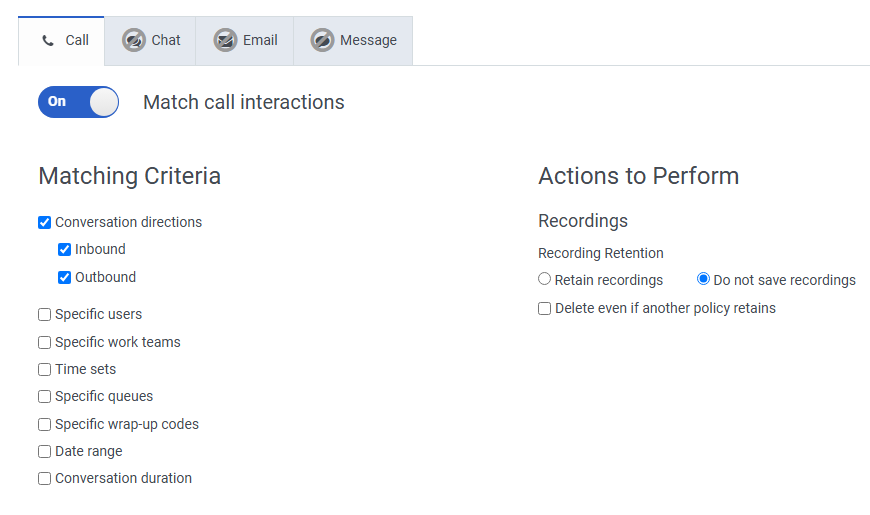The width and height of the screenshot is (870, 515).
Task: Click the phone icon on Call tab
Action: [x=48, y=41]
